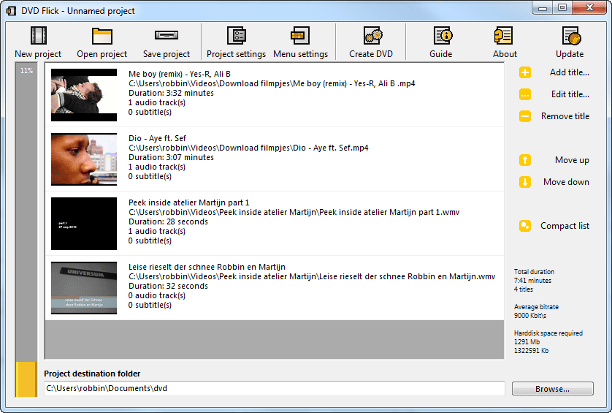Click the text '7:41 minutes' under Total duration

point(532,280)
